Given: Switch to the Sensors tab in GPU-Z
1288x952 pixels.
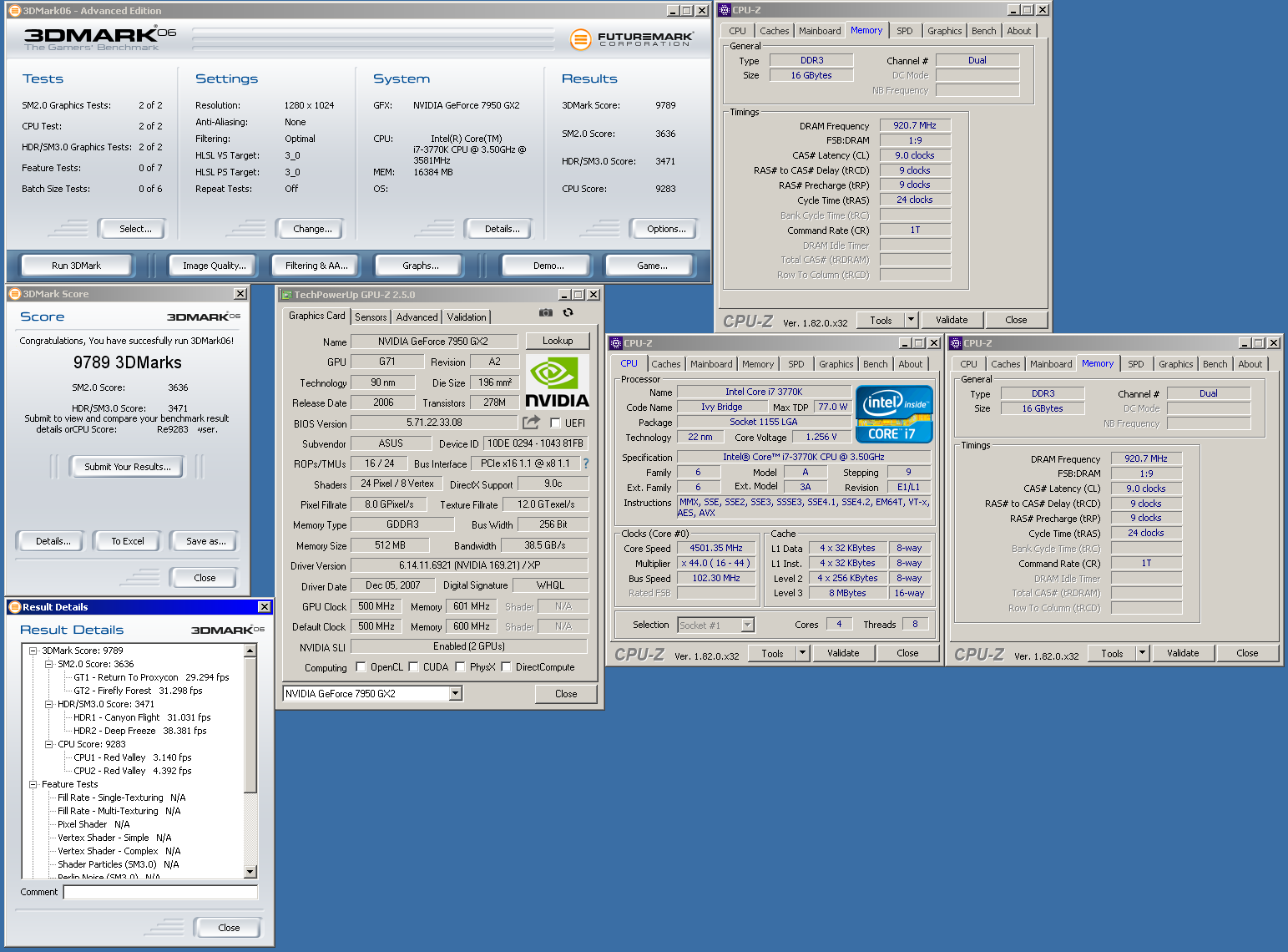Looking at the screenshot, I should [x=371, y=317].
